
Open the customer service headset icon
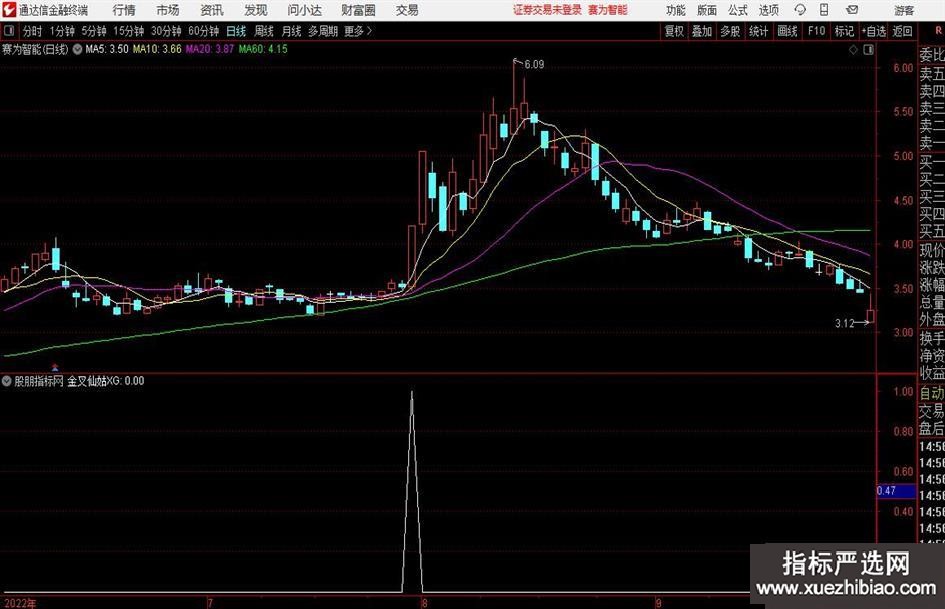point(800,10)
